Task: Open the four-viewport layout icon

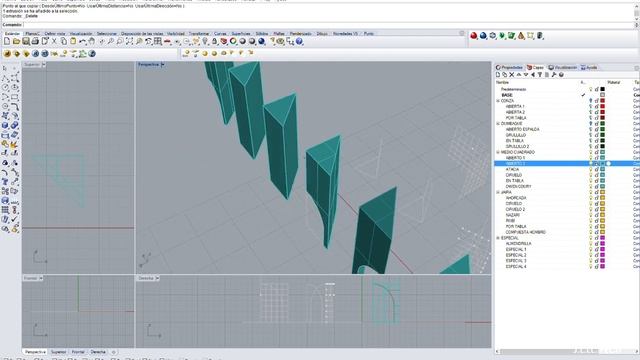Action: 158,41
